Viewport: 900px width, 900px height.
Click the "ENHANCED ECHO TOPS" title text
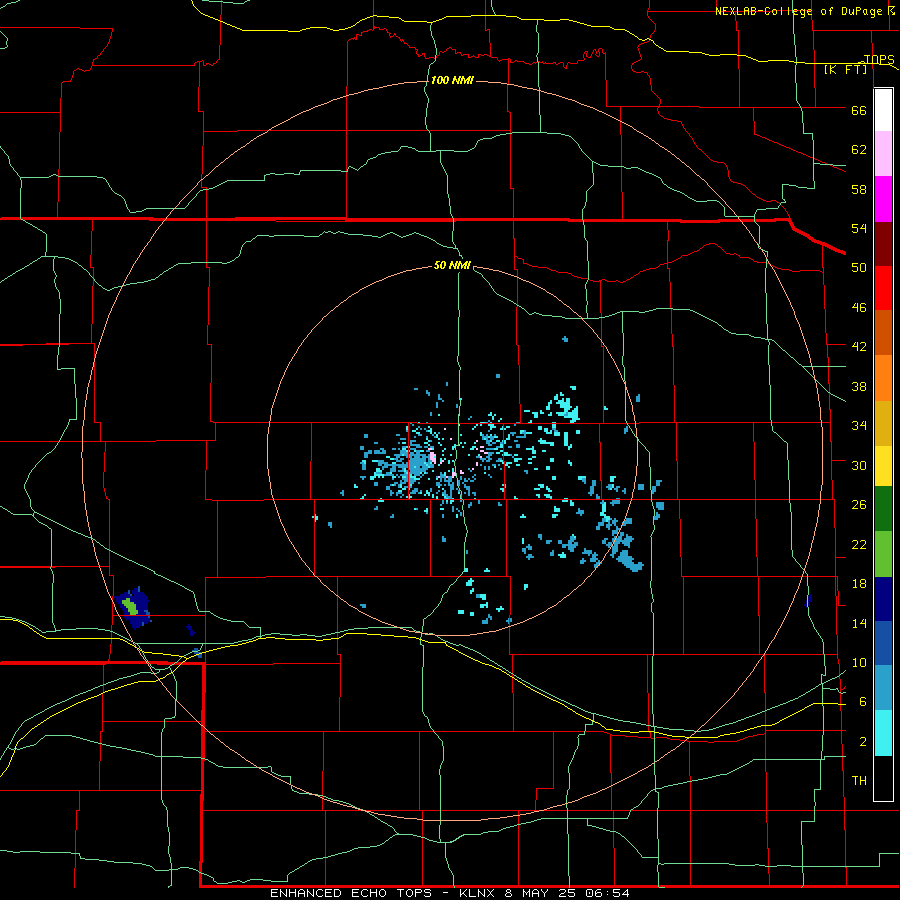pyautogui.click(x=351, y=893)
